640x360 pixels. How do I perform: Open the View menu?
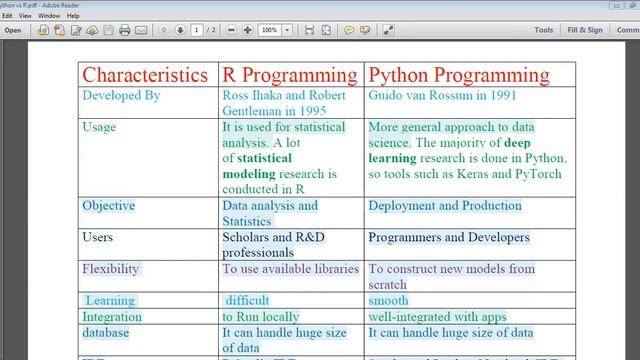[x=25, y=16]
